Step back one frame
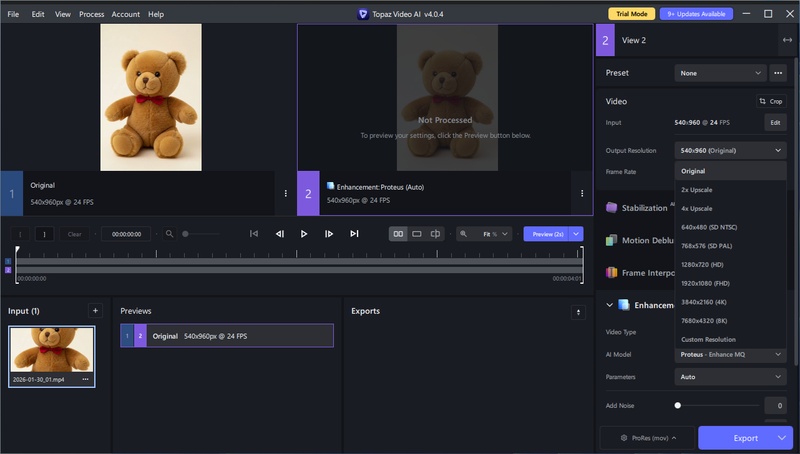This screenshot has width=800, height=454. coord(280,234)
